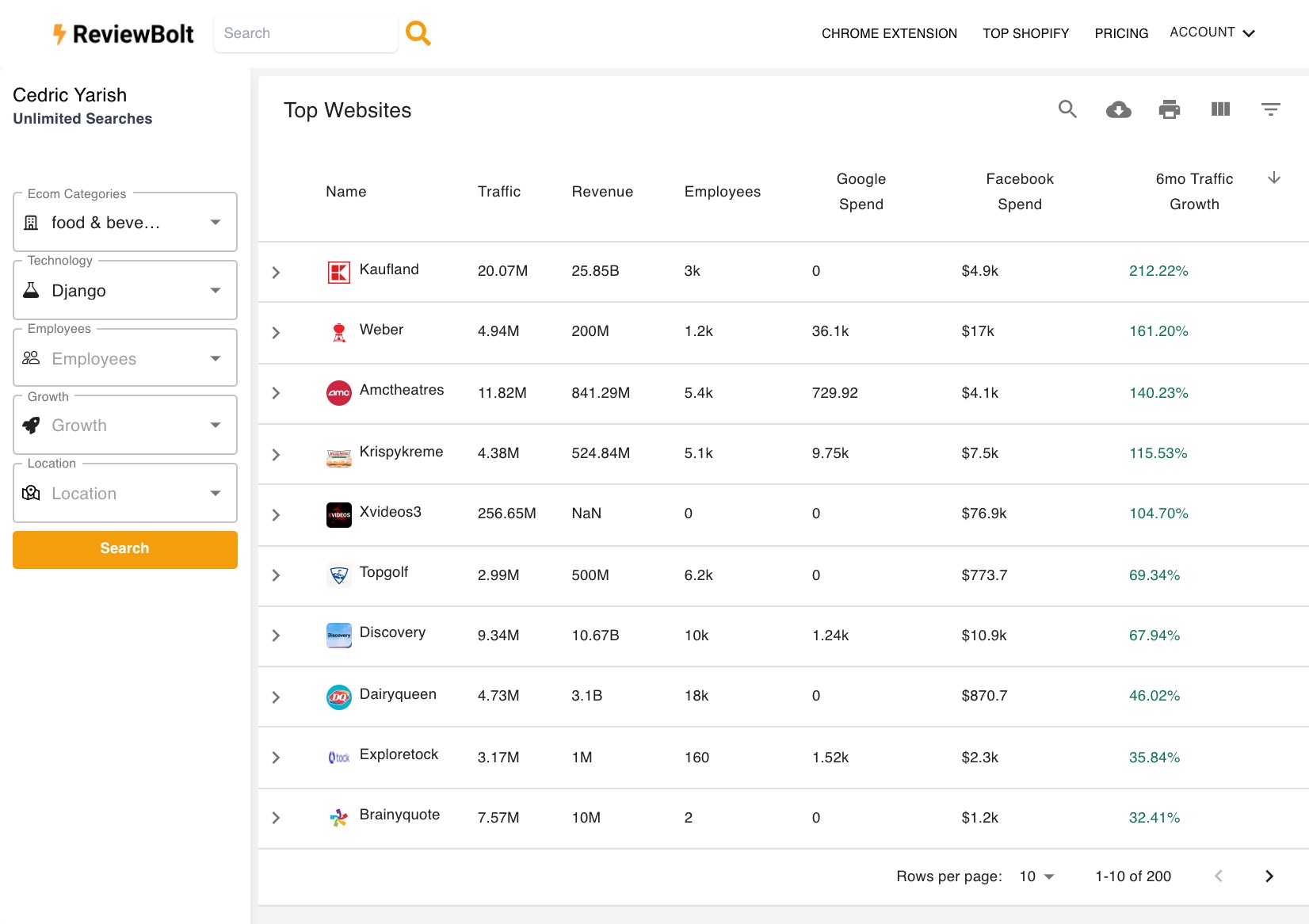Click the ReviewBolt logo

[123, 34]
